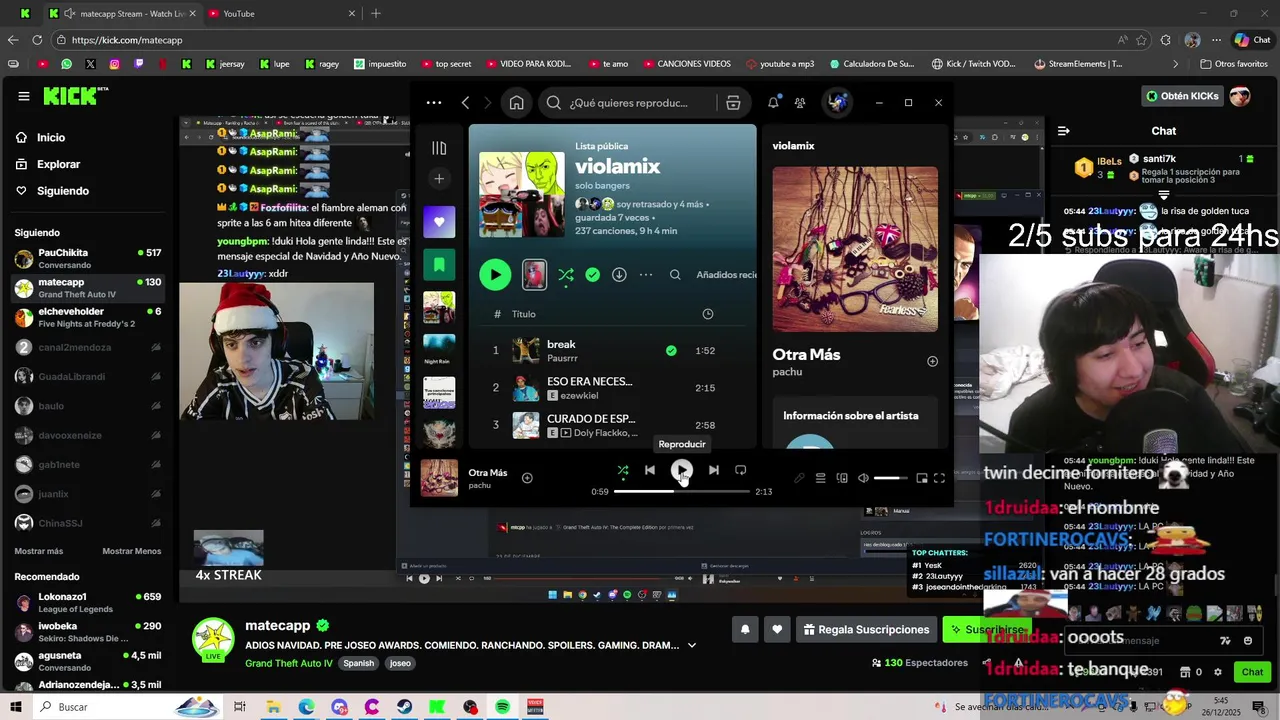Click Spotify search field '¿Qué quieres reproducir'
Image resolution: width=1280 pixels, height=720 pixels.
pos(628,103)
